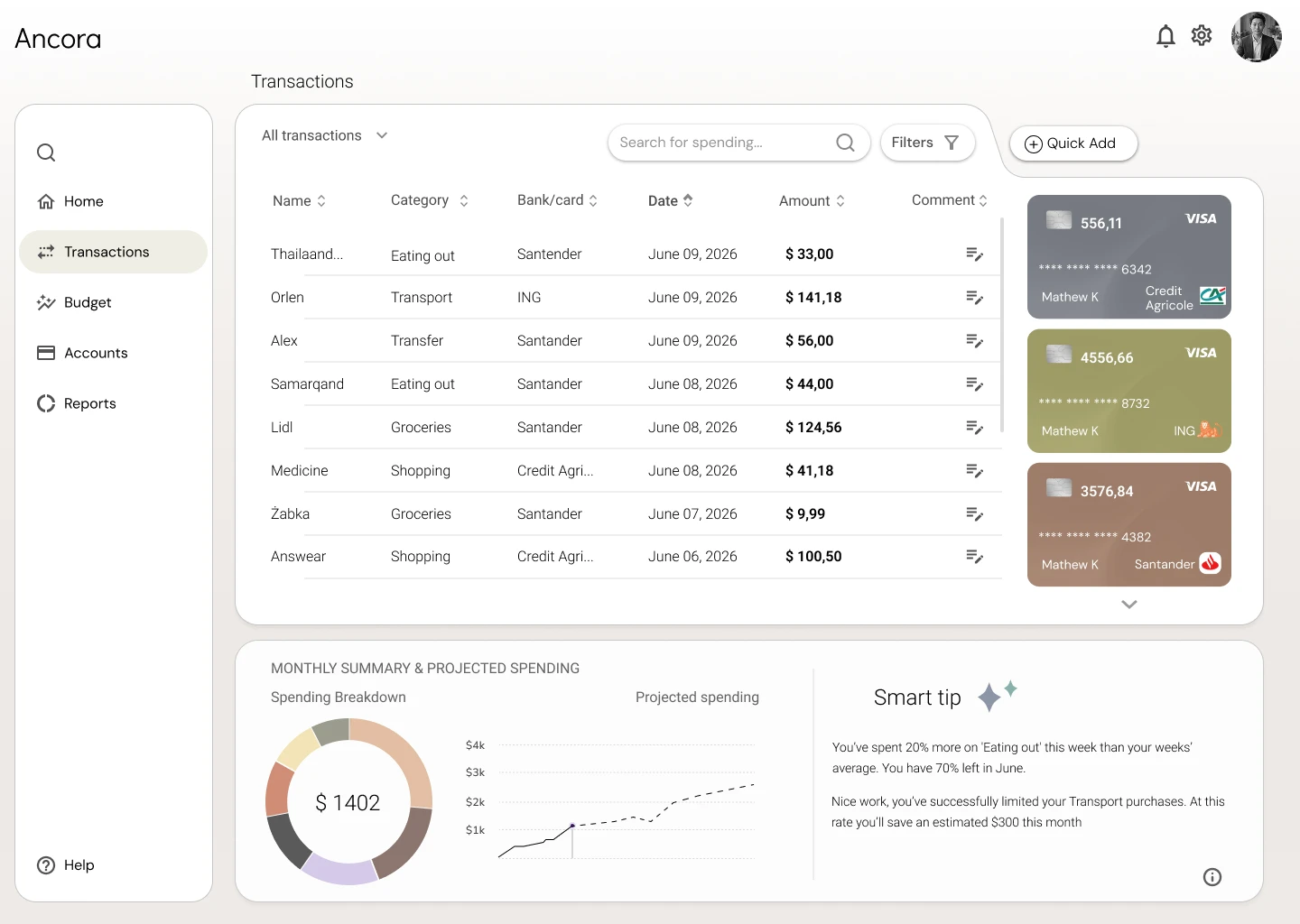Viewport: 1300px width, 924px height.
Task: Click amount $ 124,56
Action: point(813,428)
